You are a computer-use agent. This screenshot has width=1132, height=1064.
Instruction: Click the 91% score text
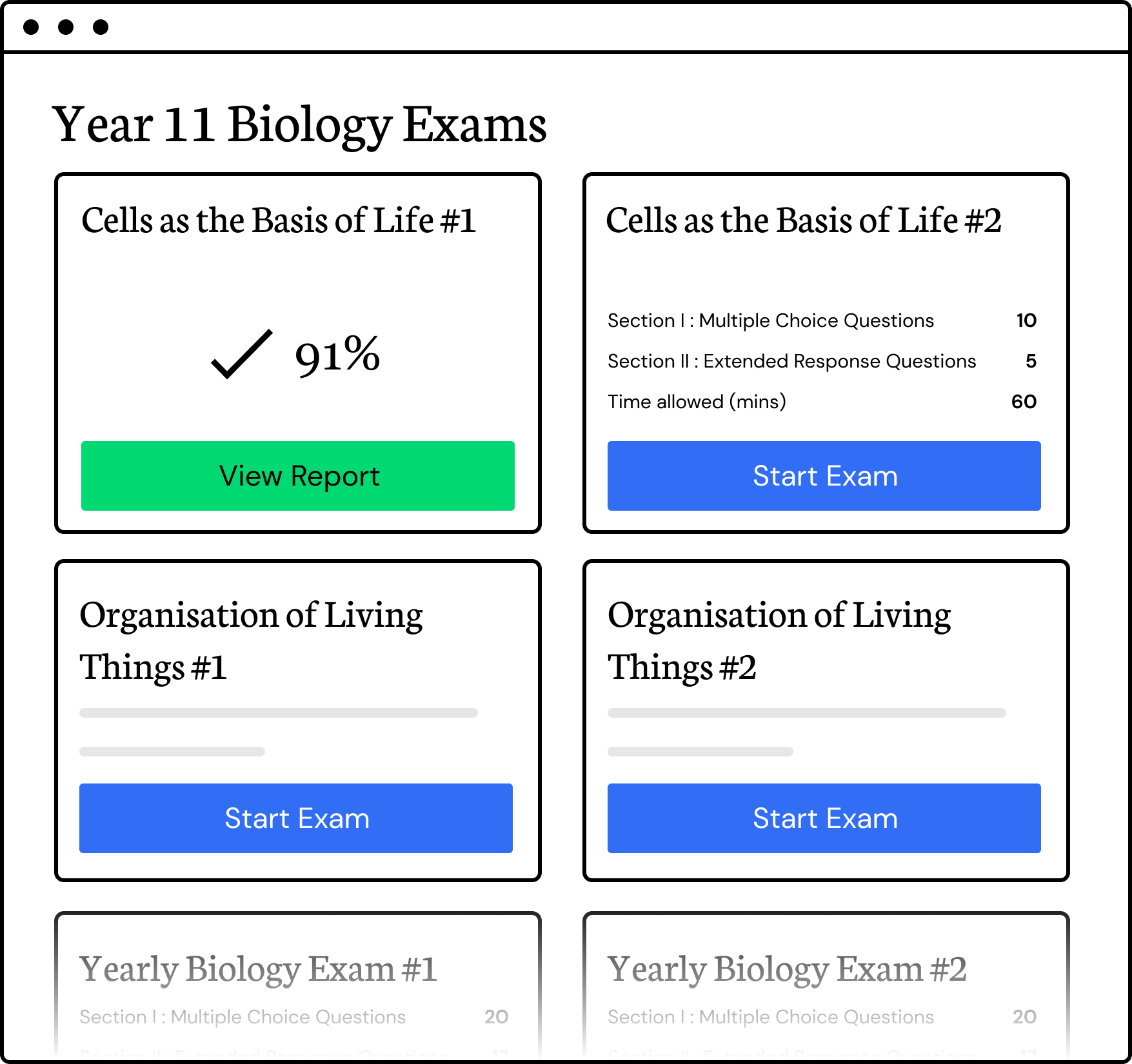pyautogui.click(x=337, y=355)
